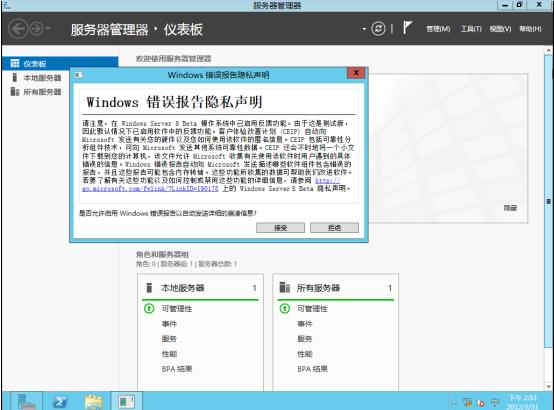Open BPA 结果 in the 本地服务器 tile
This screenshot has height=410, width=554.
(x=177, y=369)
